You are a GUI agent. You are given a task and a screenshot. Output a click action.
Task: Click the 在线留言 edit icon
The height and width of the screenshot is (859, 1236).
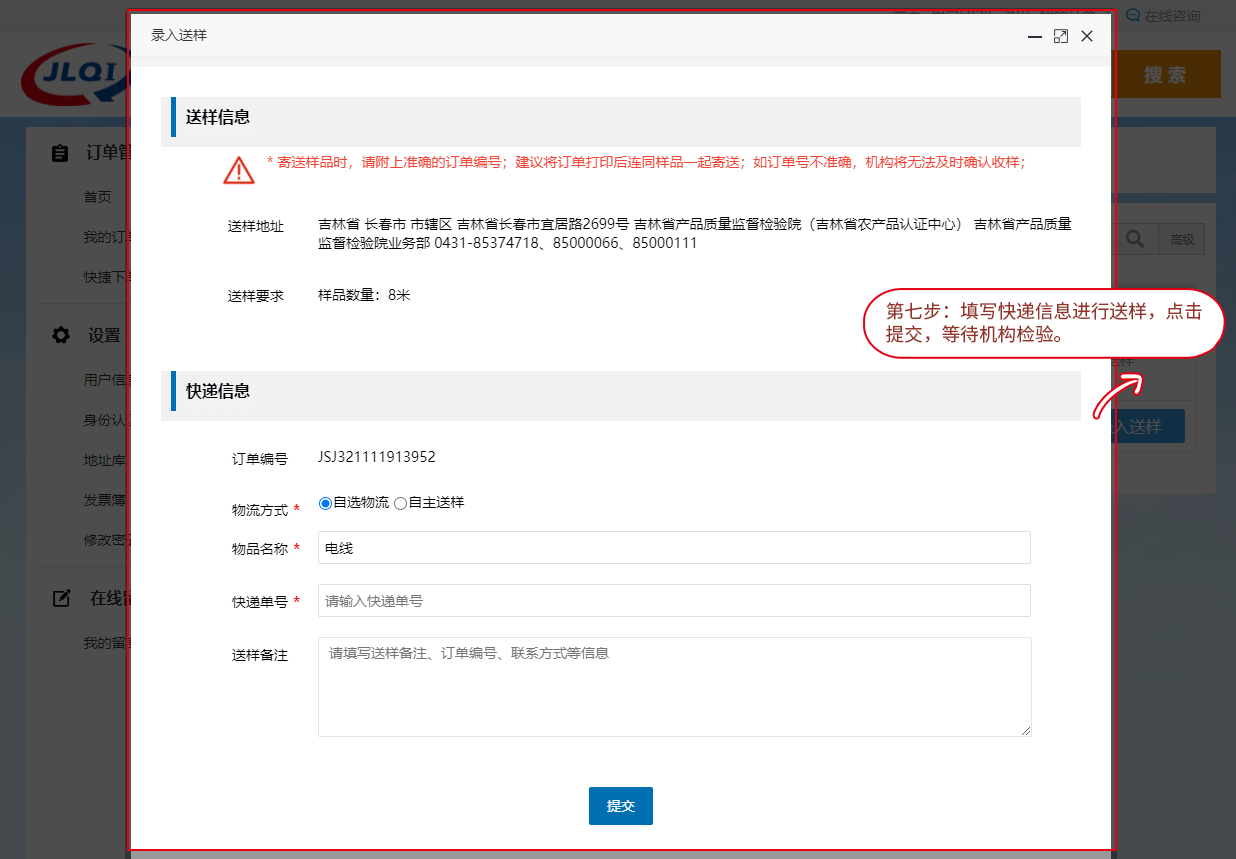(x=61, y=598)
